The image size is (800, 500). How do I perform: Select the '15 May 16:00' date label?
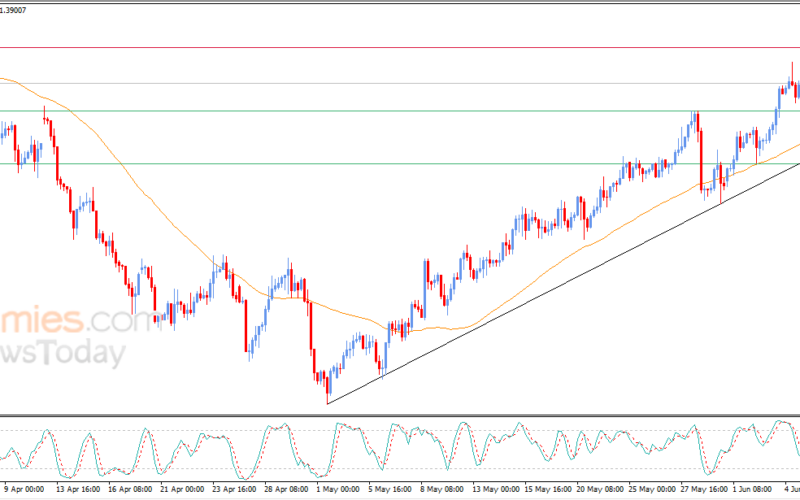547,489
